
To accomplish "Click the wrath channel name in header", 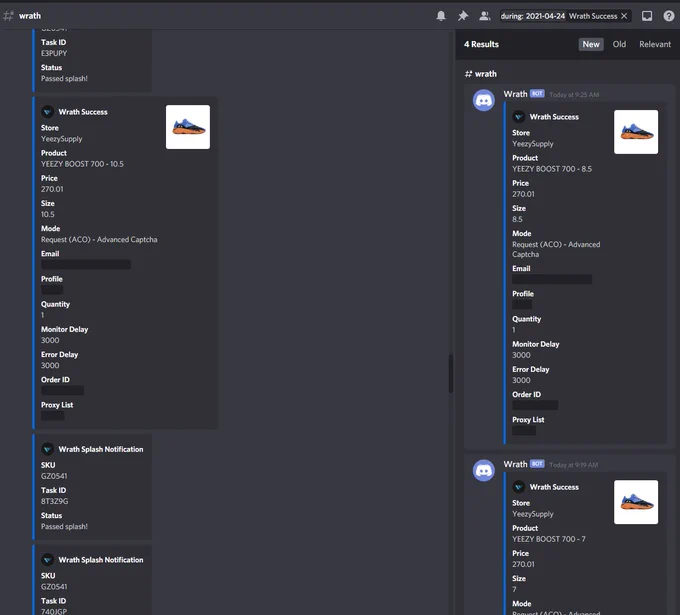I will 30,16.
